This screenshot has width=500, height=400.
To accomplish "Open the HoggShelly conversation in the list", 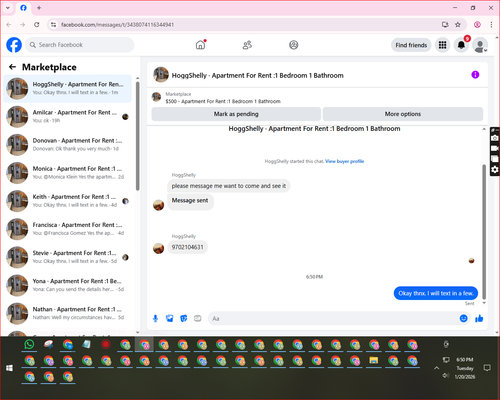I will pos(68,89).
